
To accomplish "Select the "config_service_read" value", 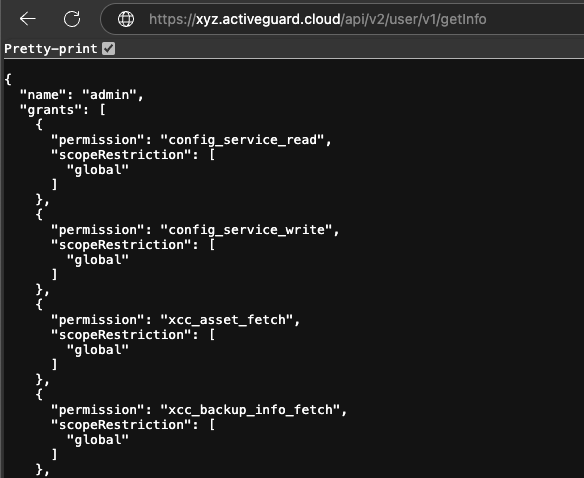I will tap(242, 140).
